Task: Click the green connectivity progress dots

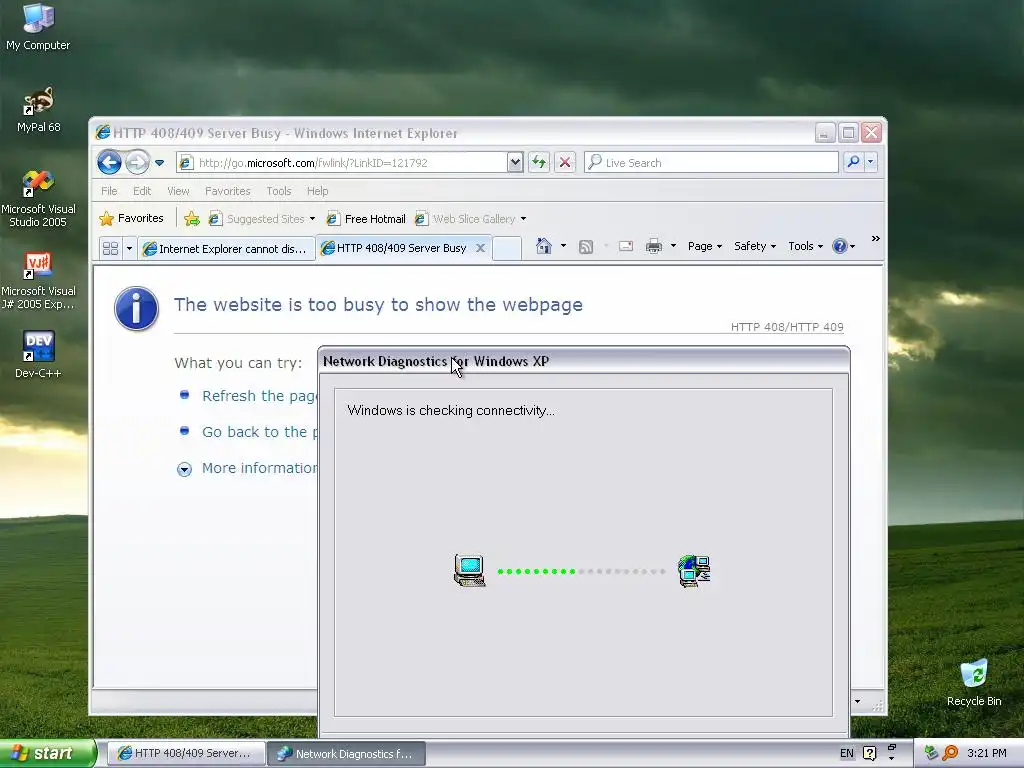Action: point(536,571)
